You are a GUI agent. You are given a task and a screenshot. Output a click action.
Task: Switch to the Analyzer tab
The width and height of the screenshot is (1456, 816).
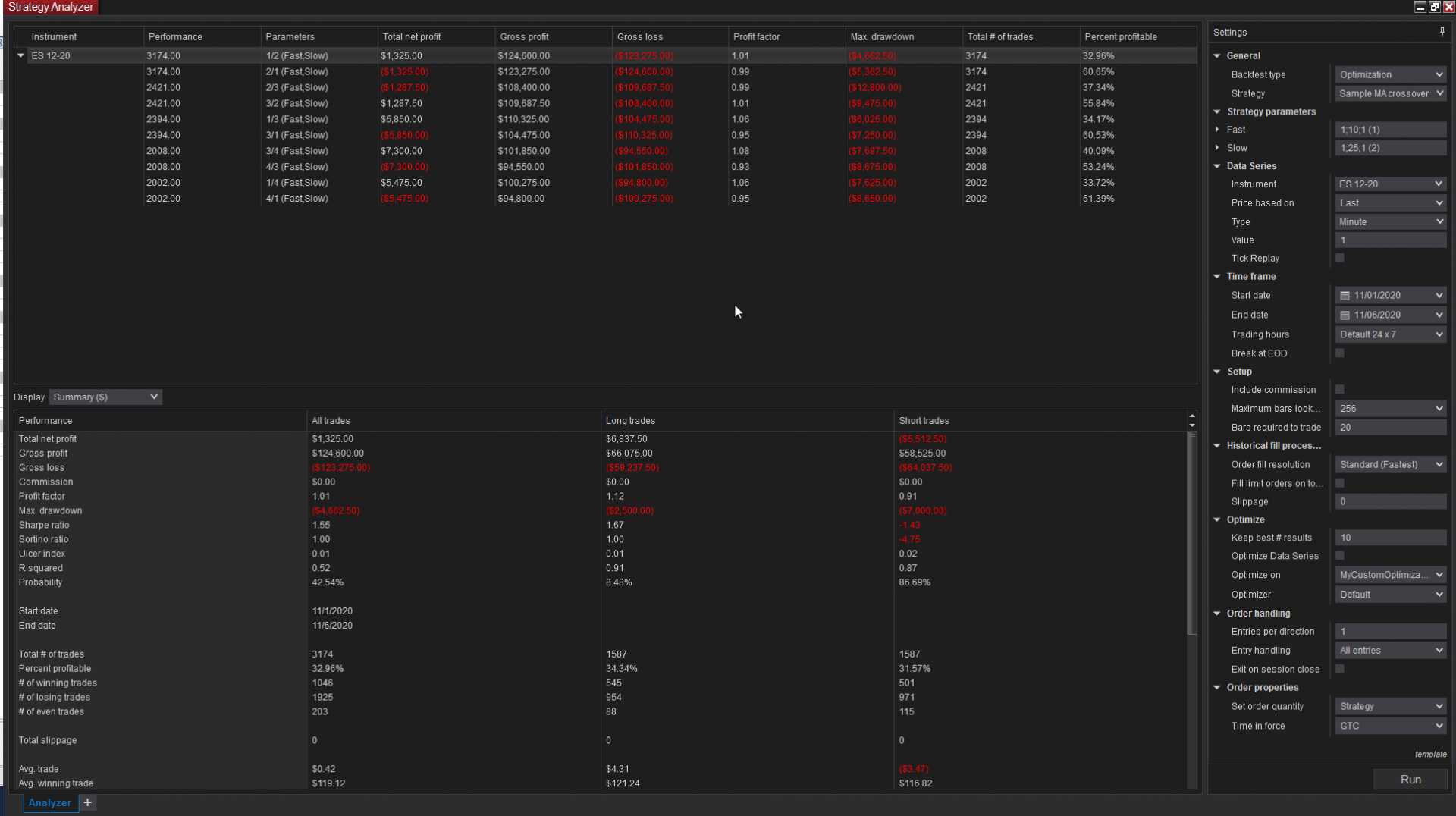[50, 802]
